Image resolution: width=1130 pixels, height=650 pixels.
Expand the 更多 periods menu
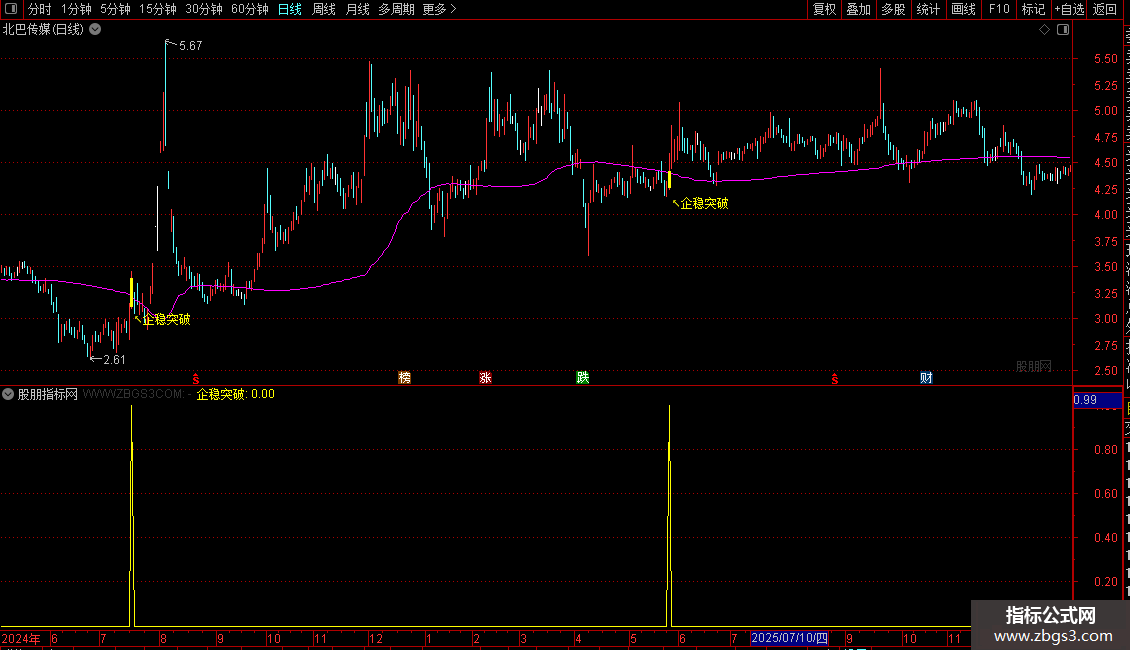click(439, 9)
